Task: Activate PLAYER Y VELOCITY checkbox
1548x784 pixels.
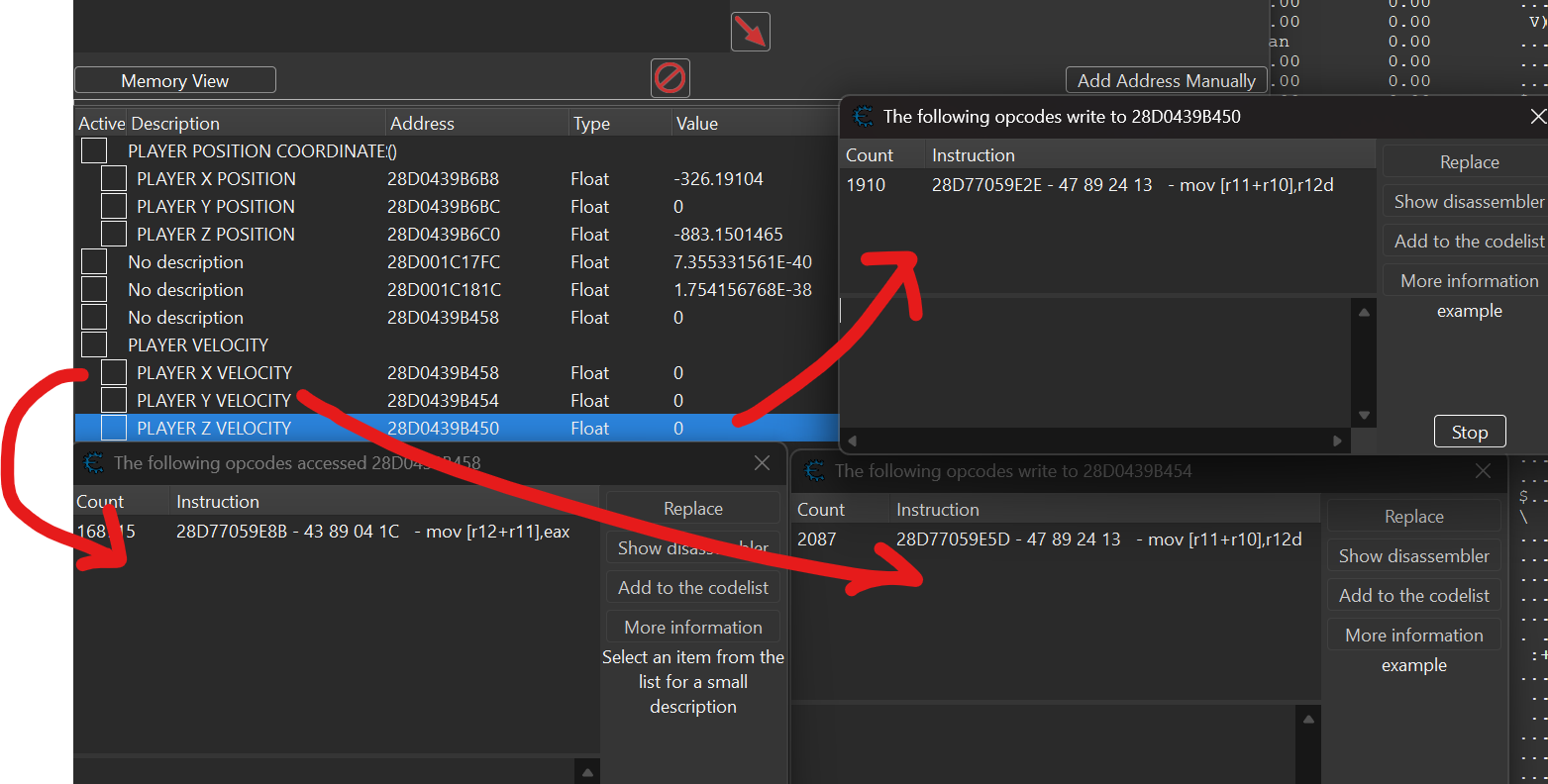Action: [x=114, y=400]
